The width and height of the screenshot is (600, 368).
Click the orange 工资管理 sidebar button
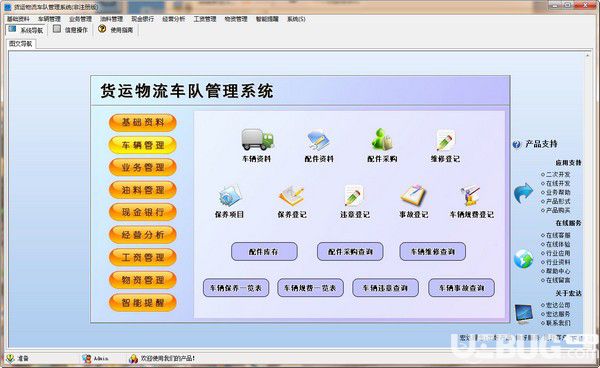(x=143, y=257)
